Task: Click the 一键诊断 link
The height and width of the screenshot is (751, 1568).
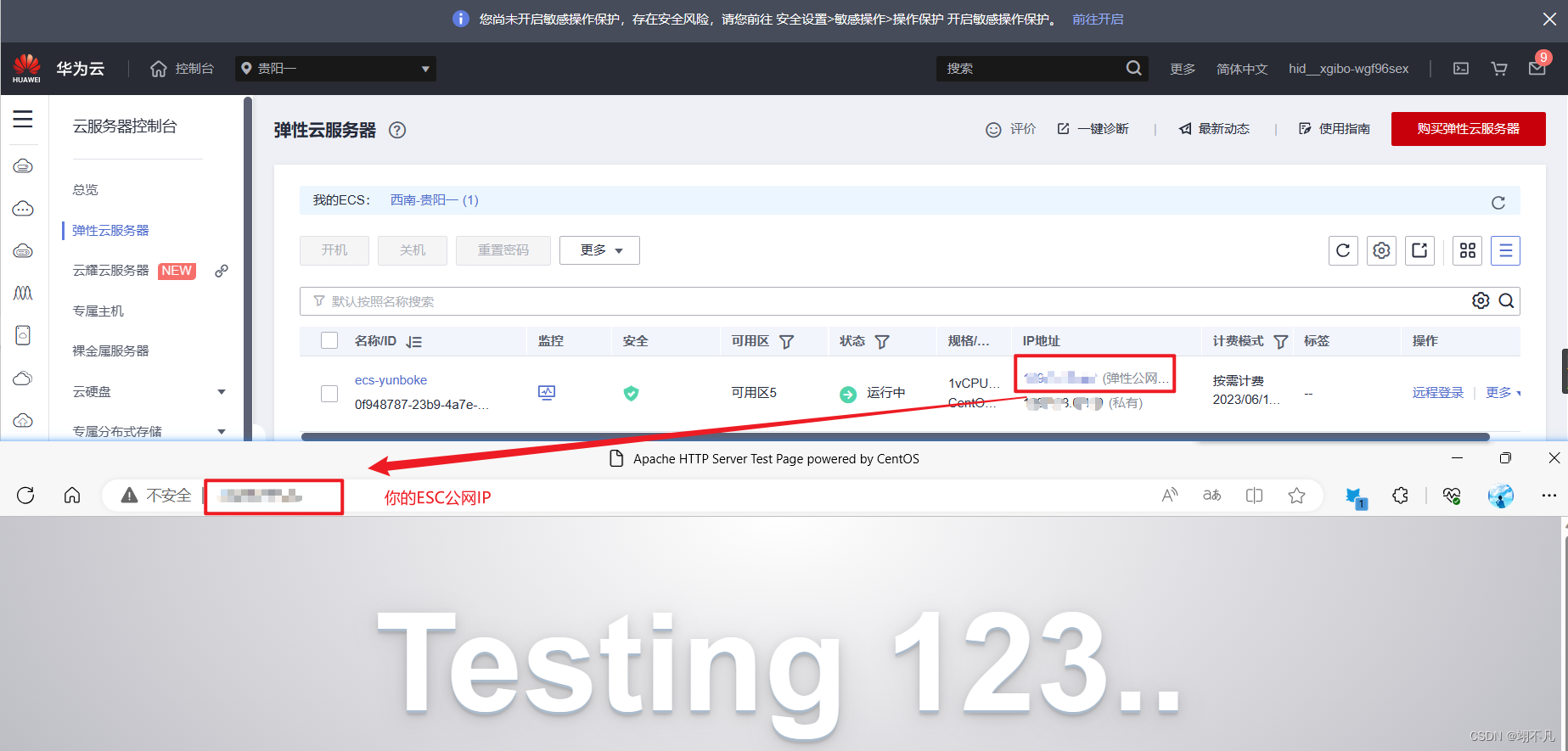Action: pyautogui.click(x=1093, y=129)
